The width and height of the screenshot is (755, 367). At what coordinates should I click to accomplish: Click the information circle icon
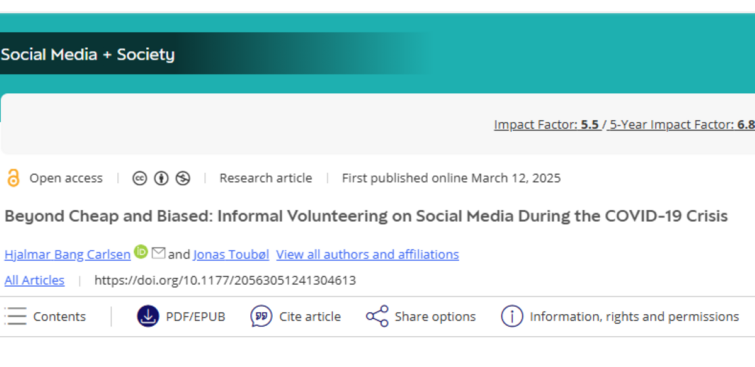pyautogui.click(x=512, y=316)
